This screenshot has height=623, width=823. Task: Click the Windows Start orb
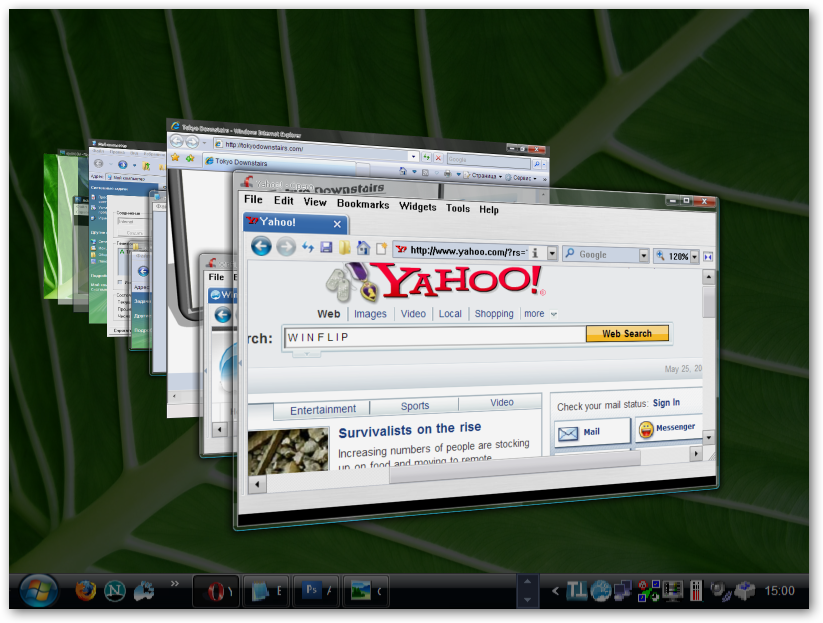pos(39,591)
